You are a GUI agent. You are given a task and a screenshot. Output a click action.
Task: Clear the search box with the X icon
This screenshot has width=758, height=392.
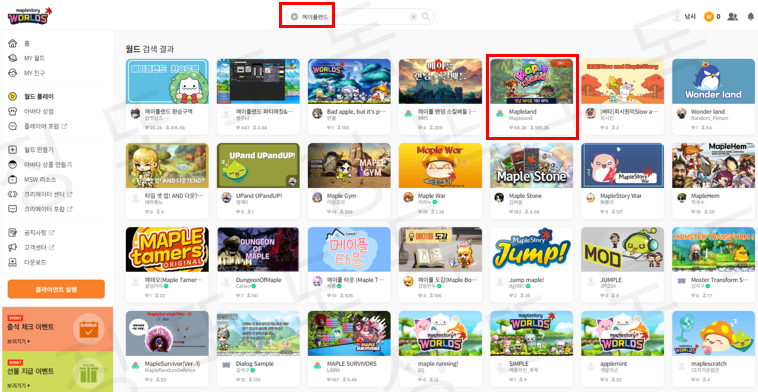(413, 17)
